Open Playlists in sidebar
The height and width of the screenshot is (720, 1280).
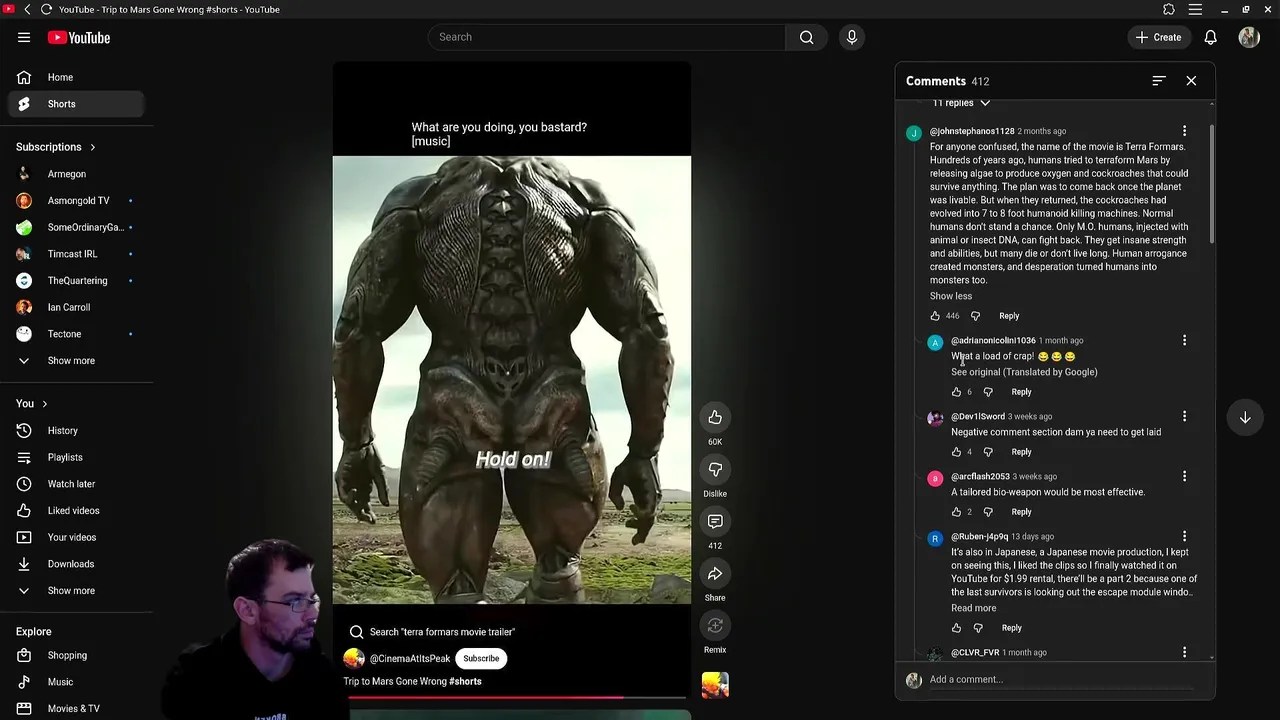[77, 457]
